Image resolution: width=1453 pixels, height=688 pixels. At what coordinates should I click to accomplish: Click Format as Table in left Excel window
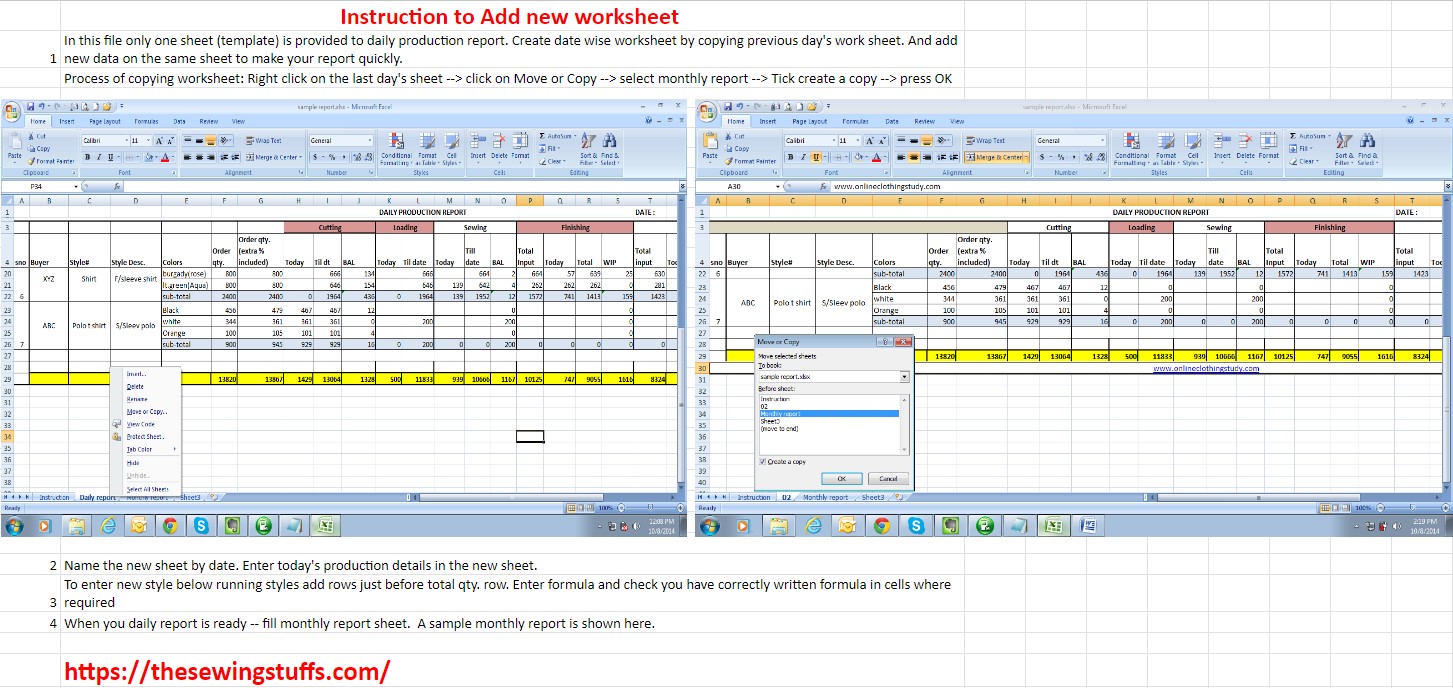coord(427,150)
